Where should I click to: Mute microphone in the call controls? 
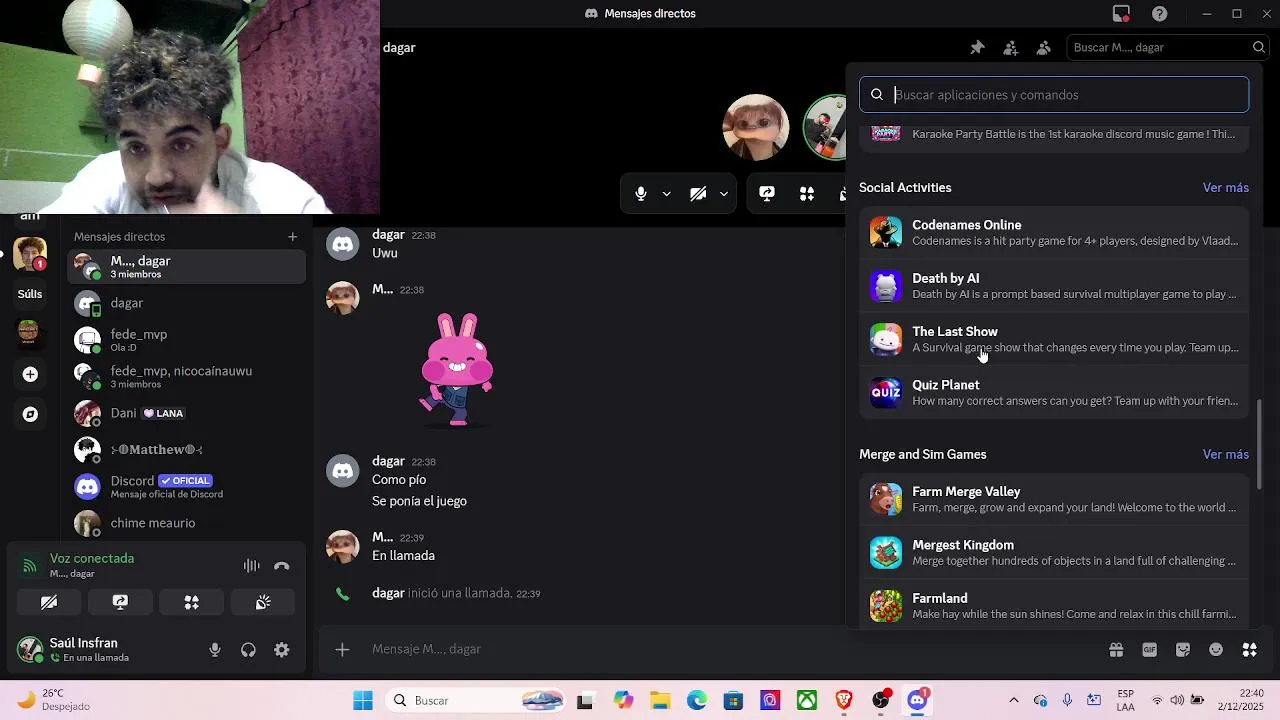(x=641, y=194)
